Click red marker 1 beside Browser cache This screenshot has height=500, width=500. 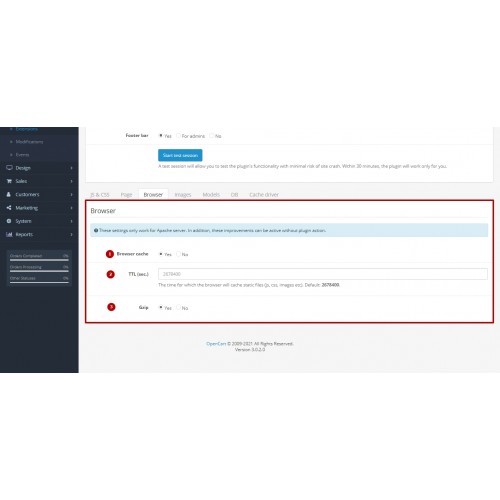[110, 254]
